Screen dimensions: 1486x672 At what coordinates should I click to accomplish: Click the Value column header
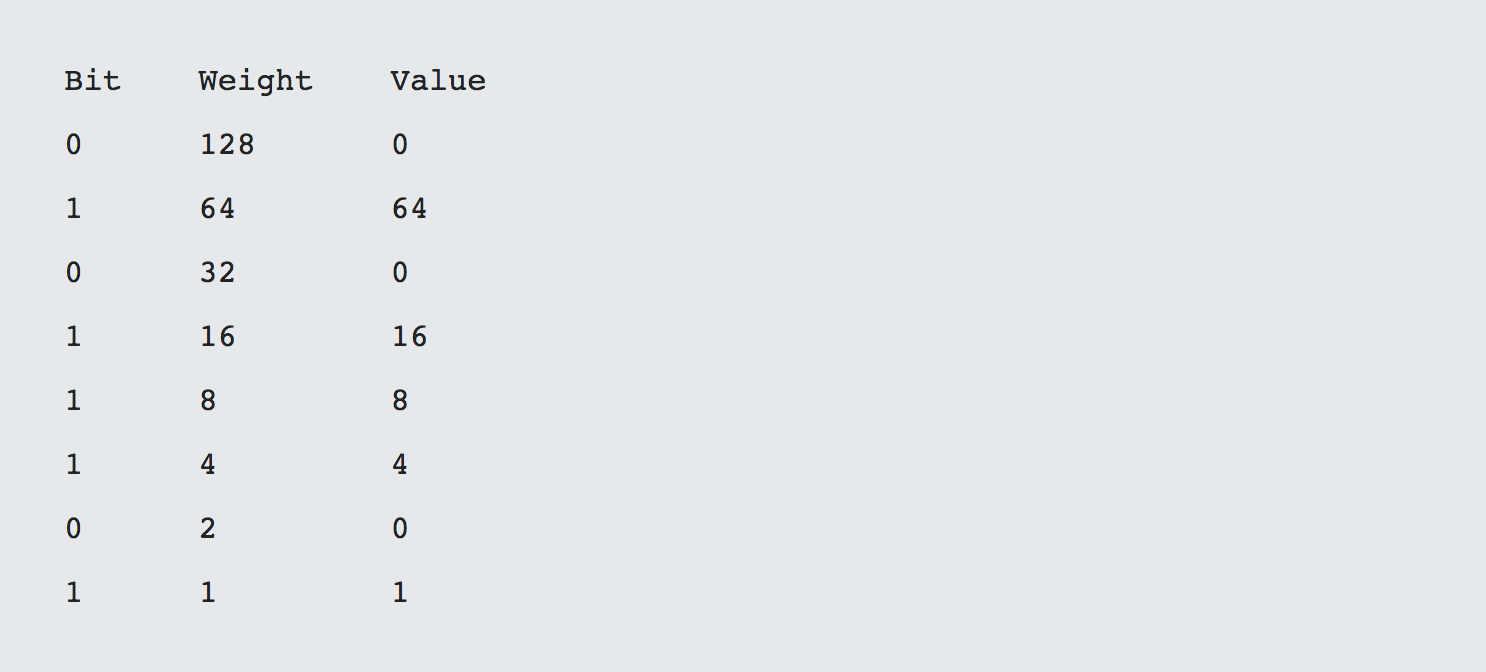tap(438, 81)
